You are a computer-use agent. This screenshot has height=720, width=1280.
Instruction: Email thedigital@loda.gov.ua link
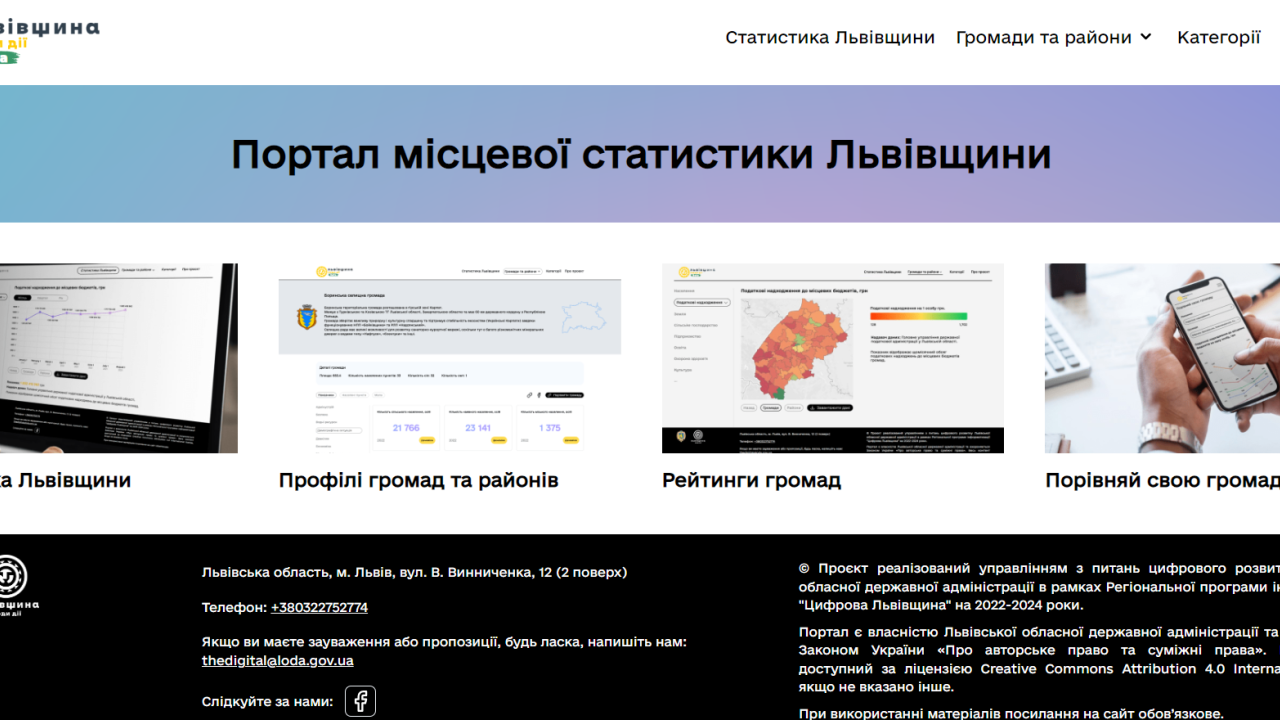(277, 660)
